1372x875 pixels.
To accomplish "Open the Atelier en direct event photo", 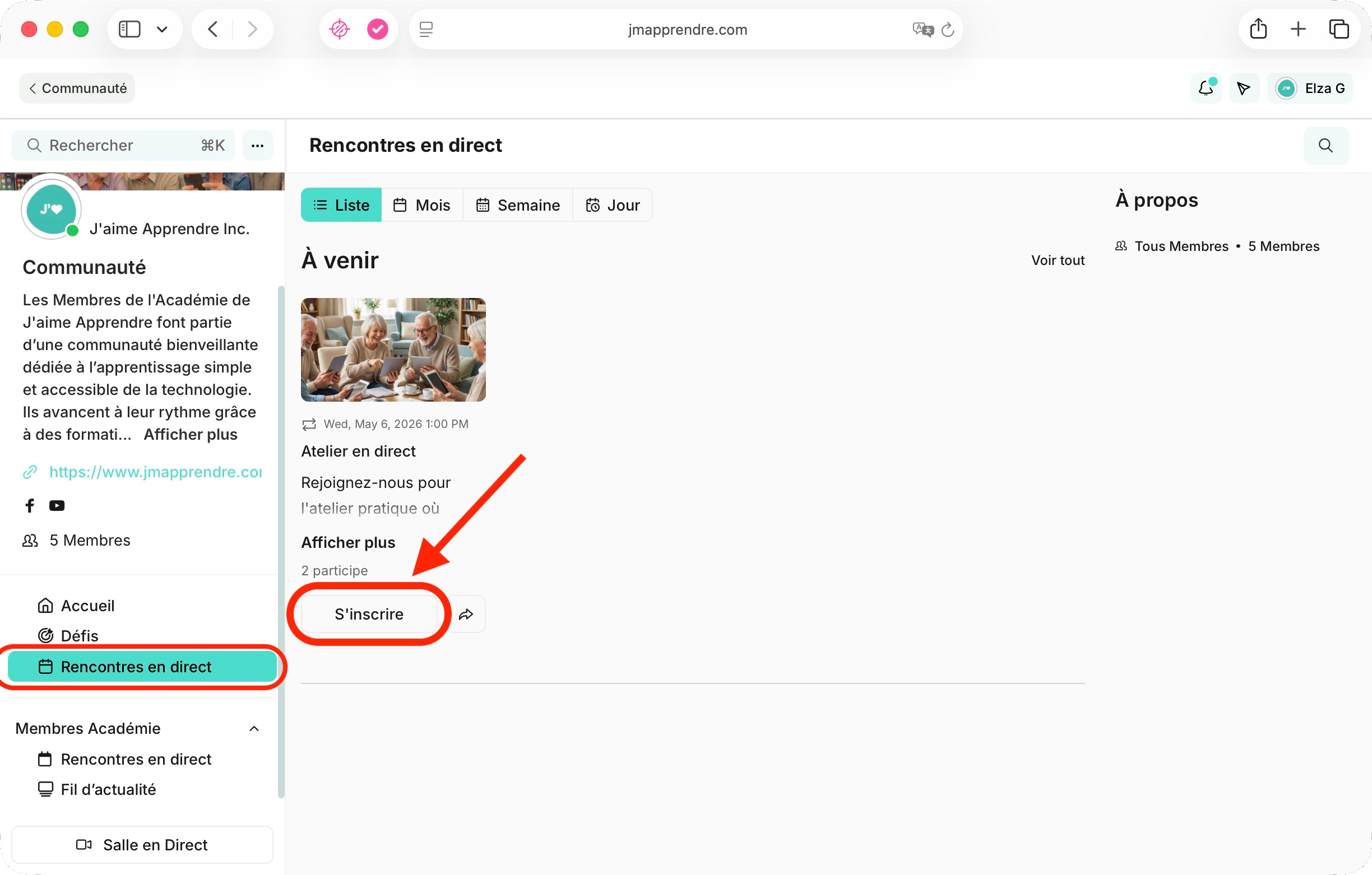I will (x=393, y=350).
